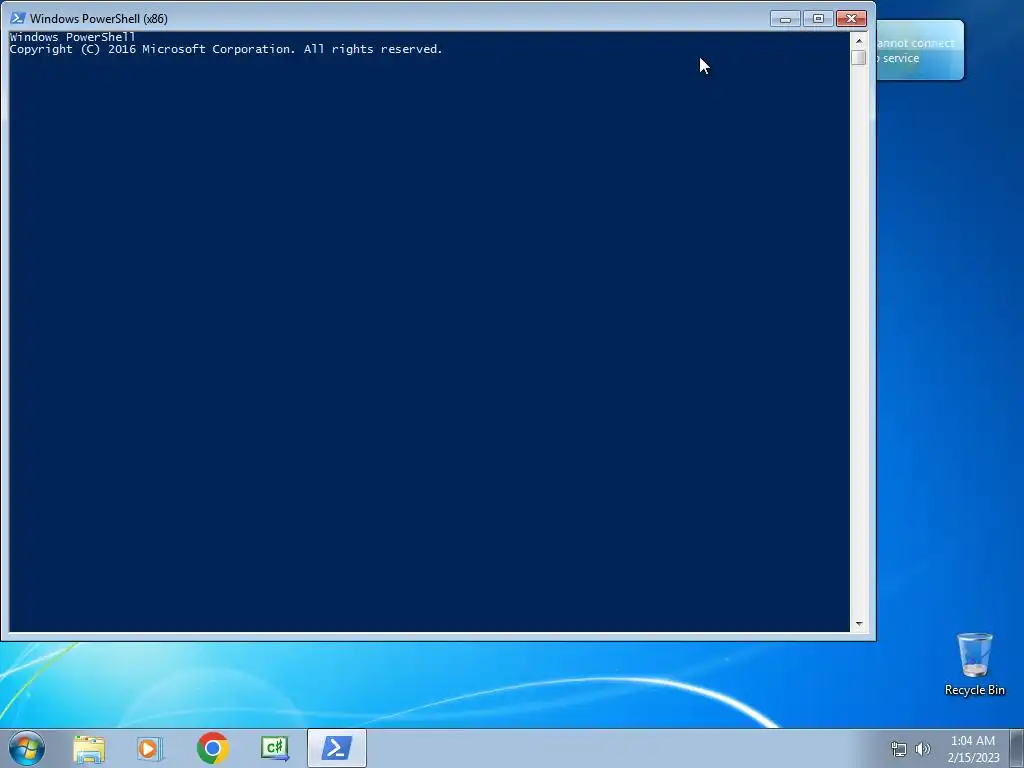Screen dimensions: 1024x768
Task: Close the PowerShell window
Action: [851, 19]
